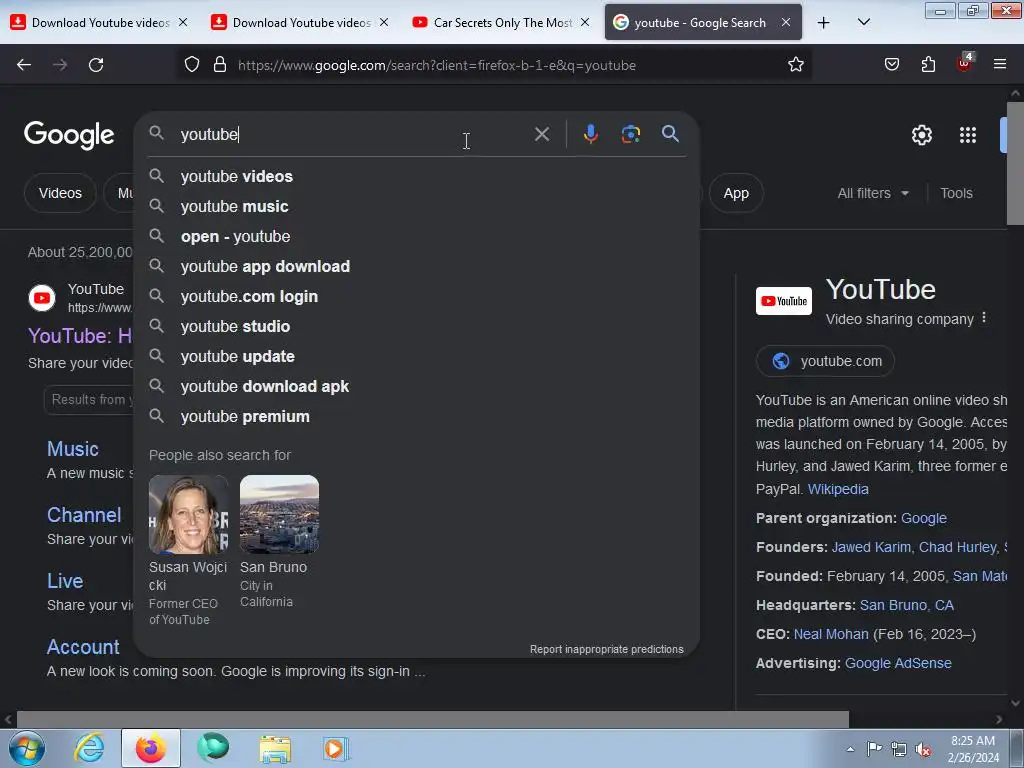This screenshot has height=768, width=1024.
Task: Switch to the first Download Youtube videos tab
Action: (x=100, y=23)
